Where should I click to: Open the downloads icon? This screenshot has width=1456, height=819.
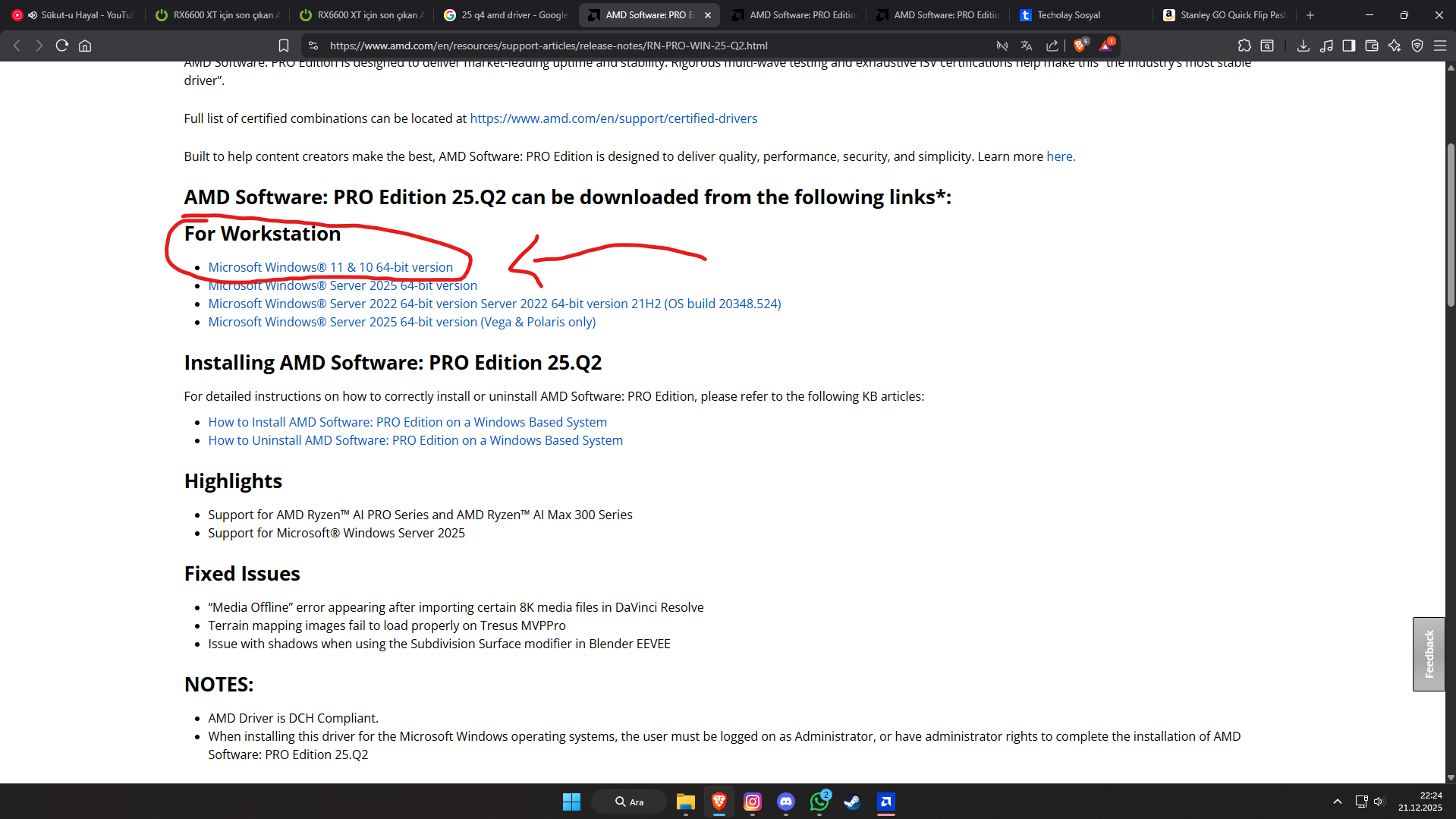1303,46
